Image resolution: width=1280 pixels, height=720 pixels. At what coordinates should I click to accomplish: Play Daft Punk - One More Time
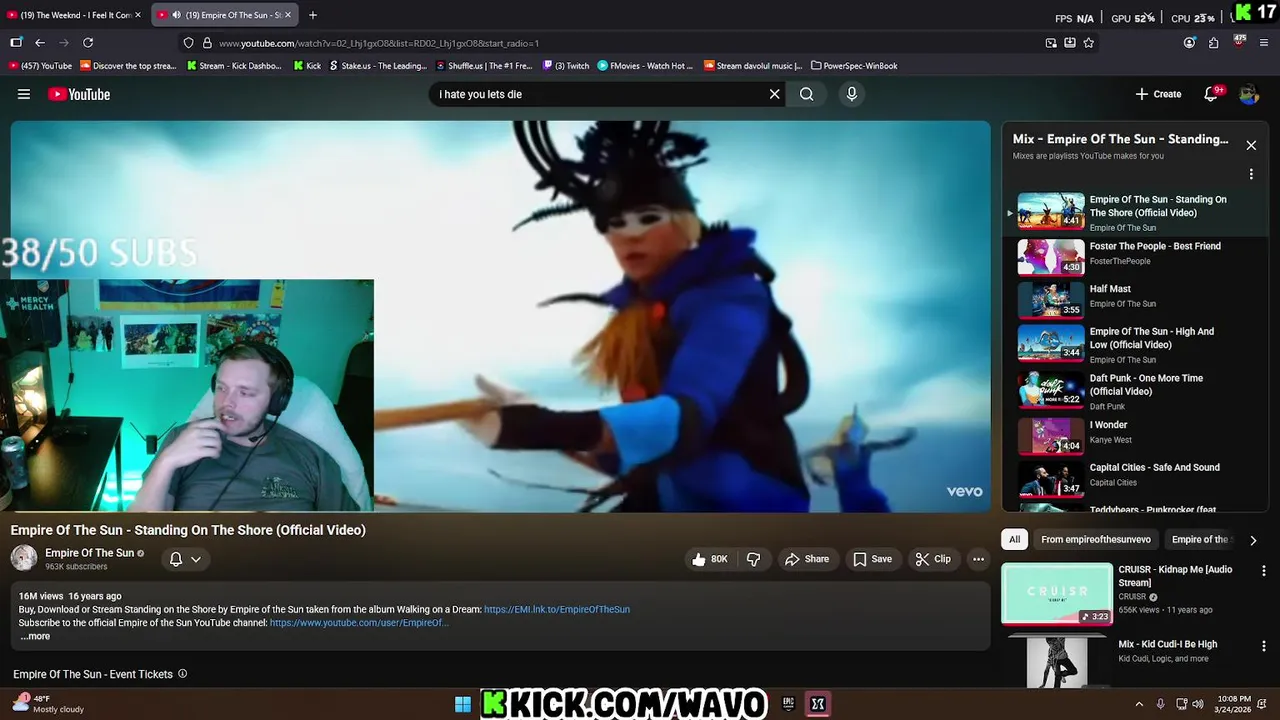point(1135,390)
